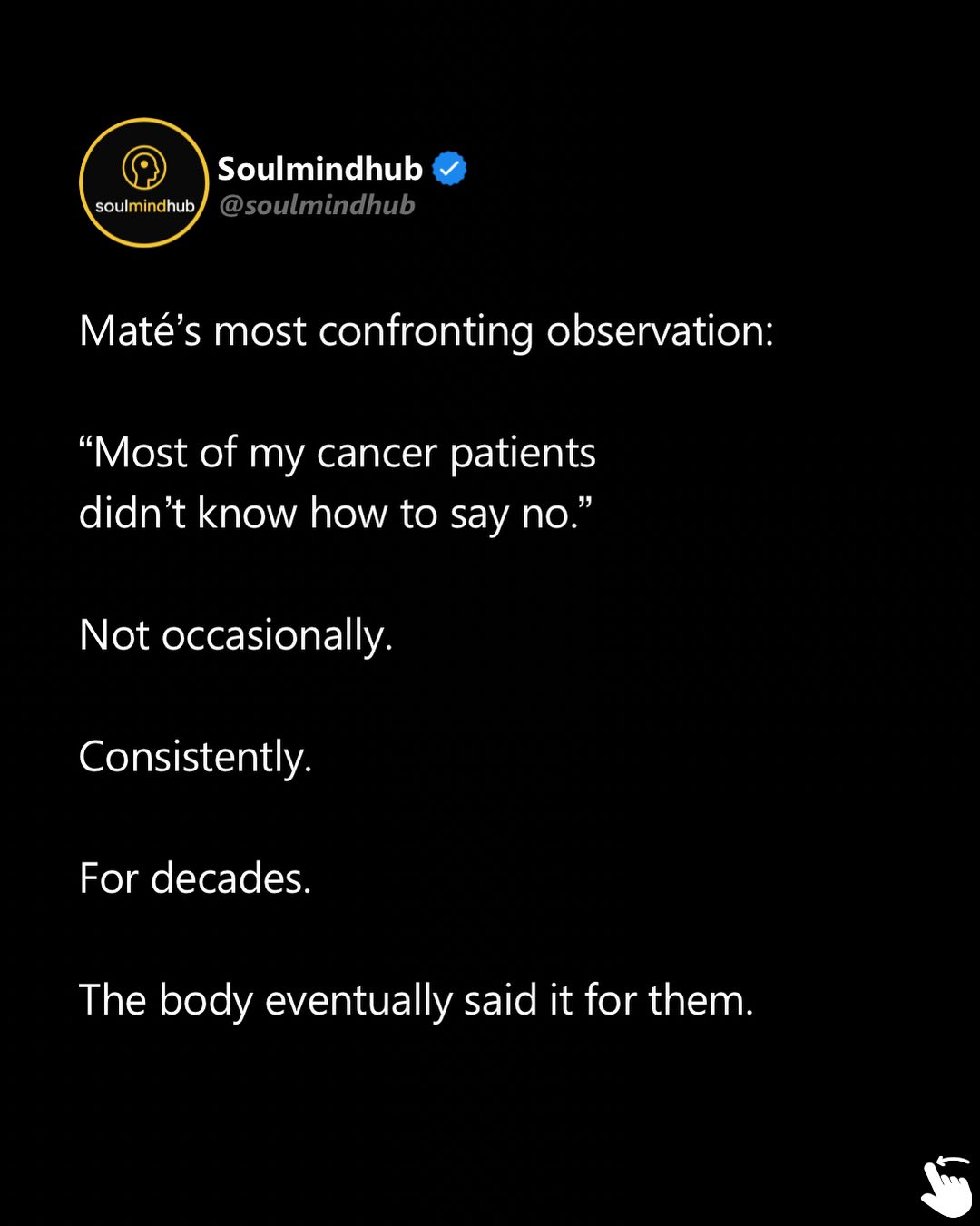Click the curved arrow above the hand
This screenshot has height=1226, width=980.
953,1162
